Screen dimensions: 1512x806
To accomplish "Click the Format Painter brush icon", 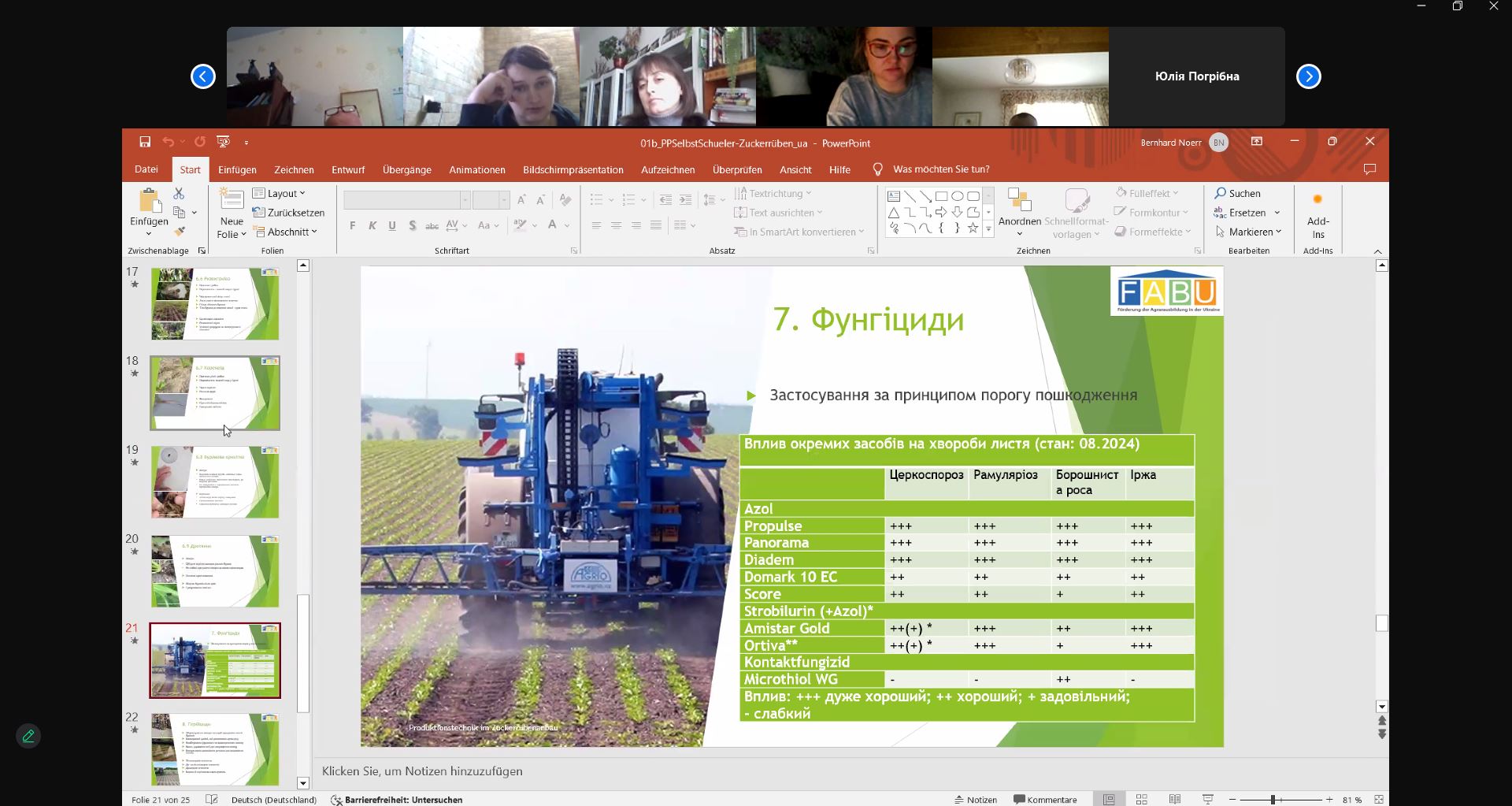I will (x=180, y=232).
